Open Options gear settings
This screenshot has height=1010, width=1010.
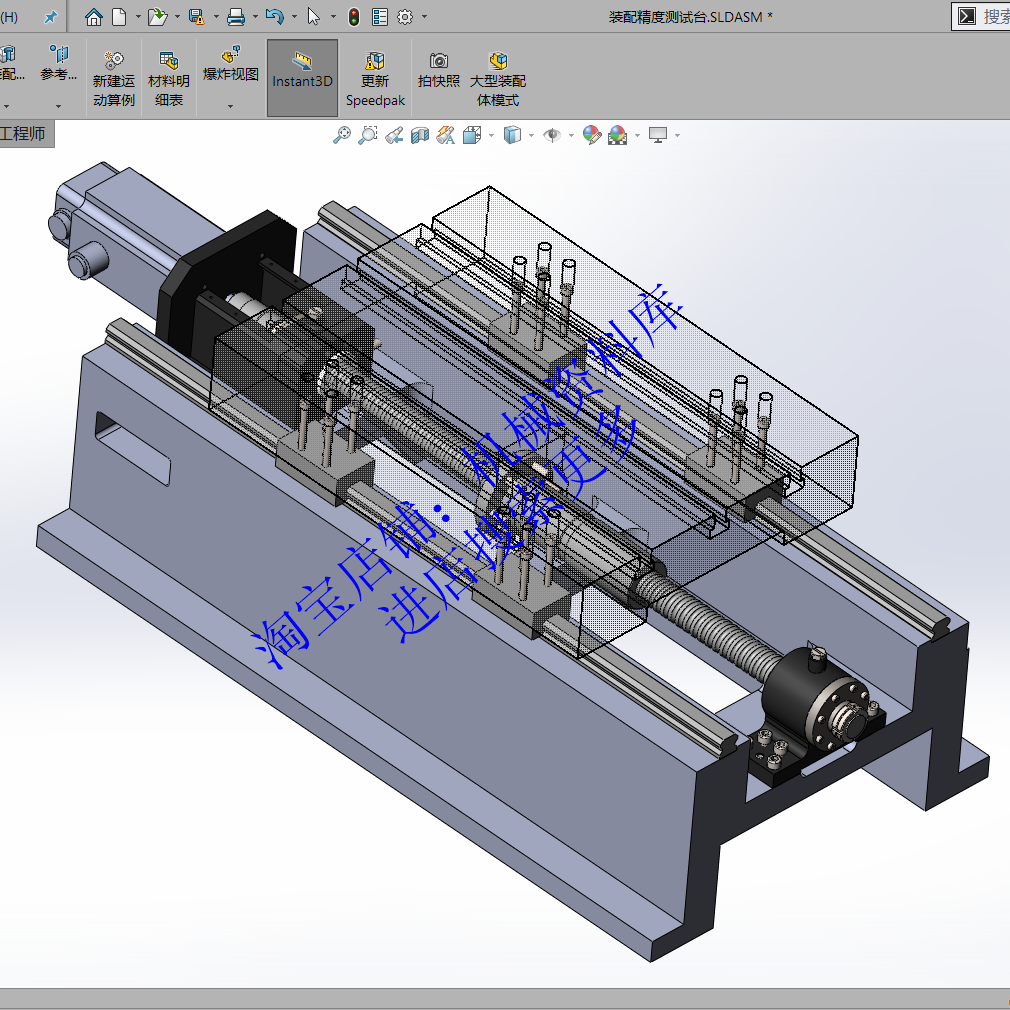click(x=405, y=17)
